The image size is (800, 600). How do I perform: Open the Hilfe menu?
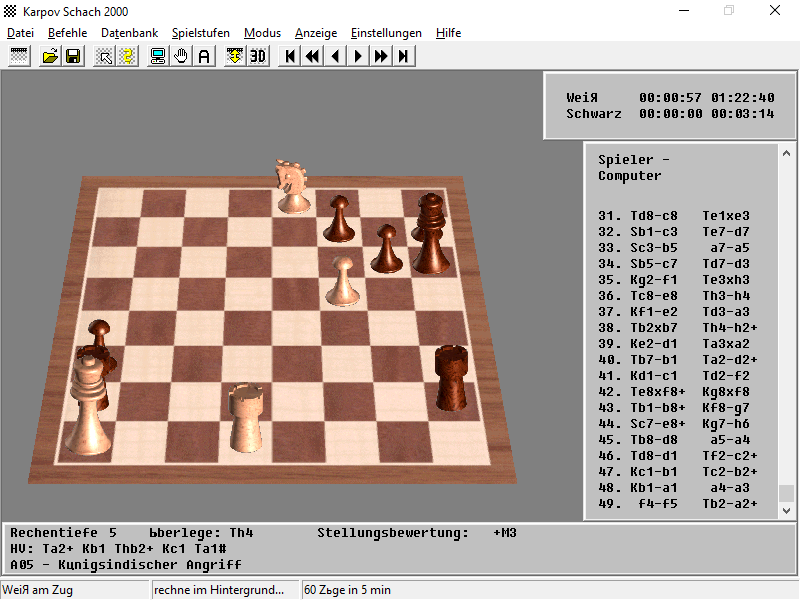click(x=448, y=33)
